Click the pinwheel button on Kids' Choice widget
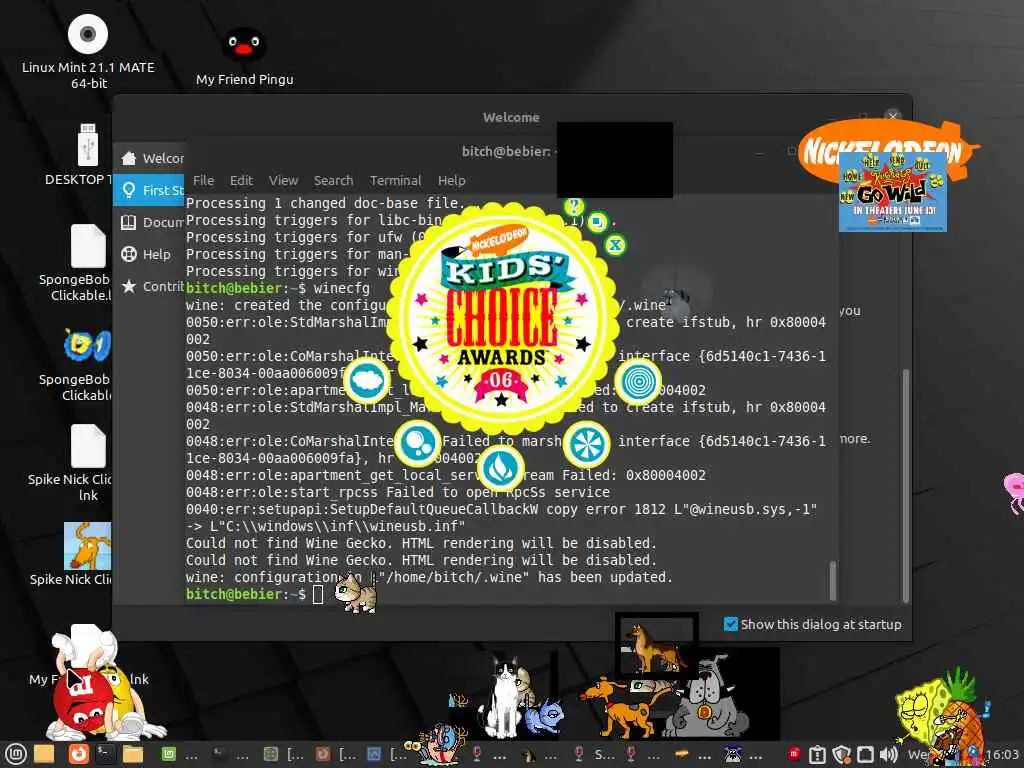 point(586,444)
